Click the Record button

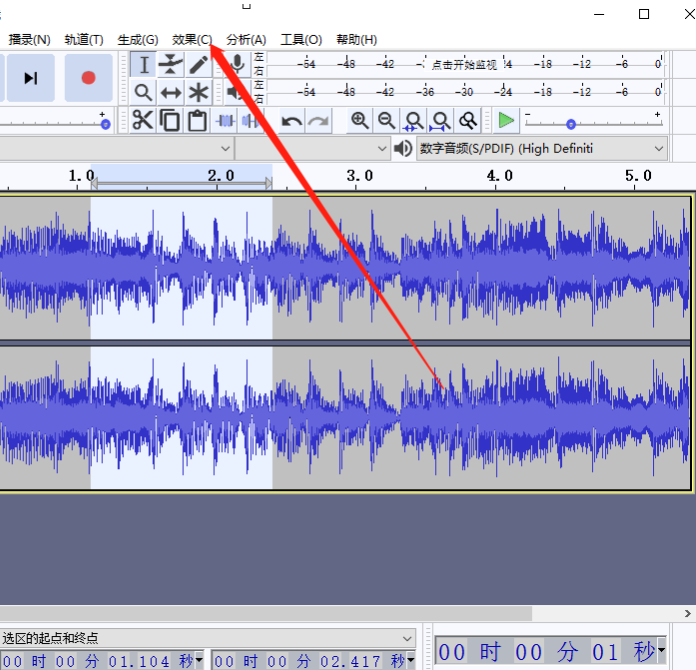tap(88, 78)
